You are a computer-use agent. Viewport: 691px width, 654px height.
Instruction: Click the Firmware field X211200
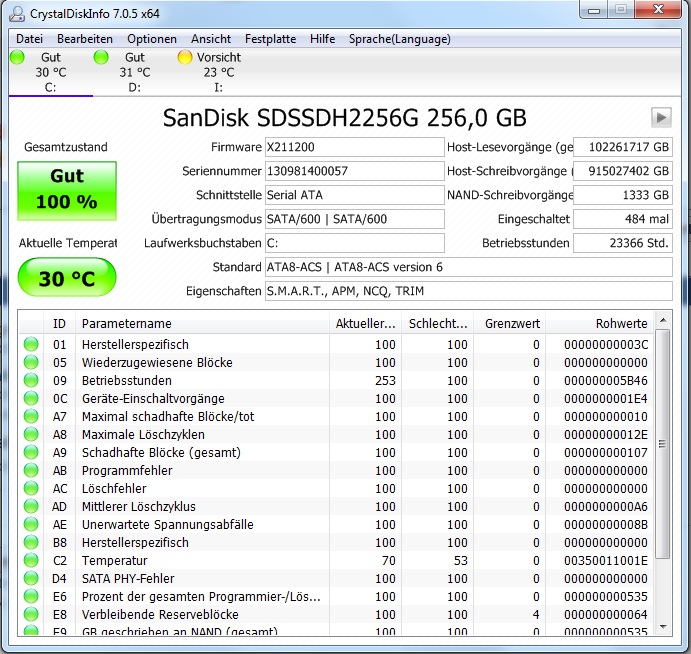(354, 147)
